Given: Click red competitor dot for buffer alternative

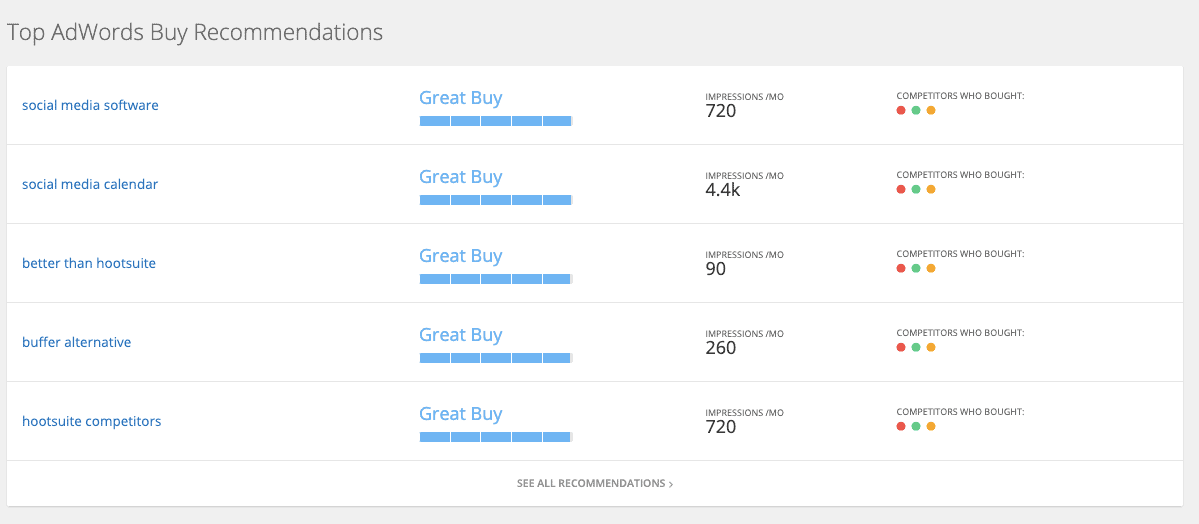Looking at the screenshot, I should (x=901, y=347).
